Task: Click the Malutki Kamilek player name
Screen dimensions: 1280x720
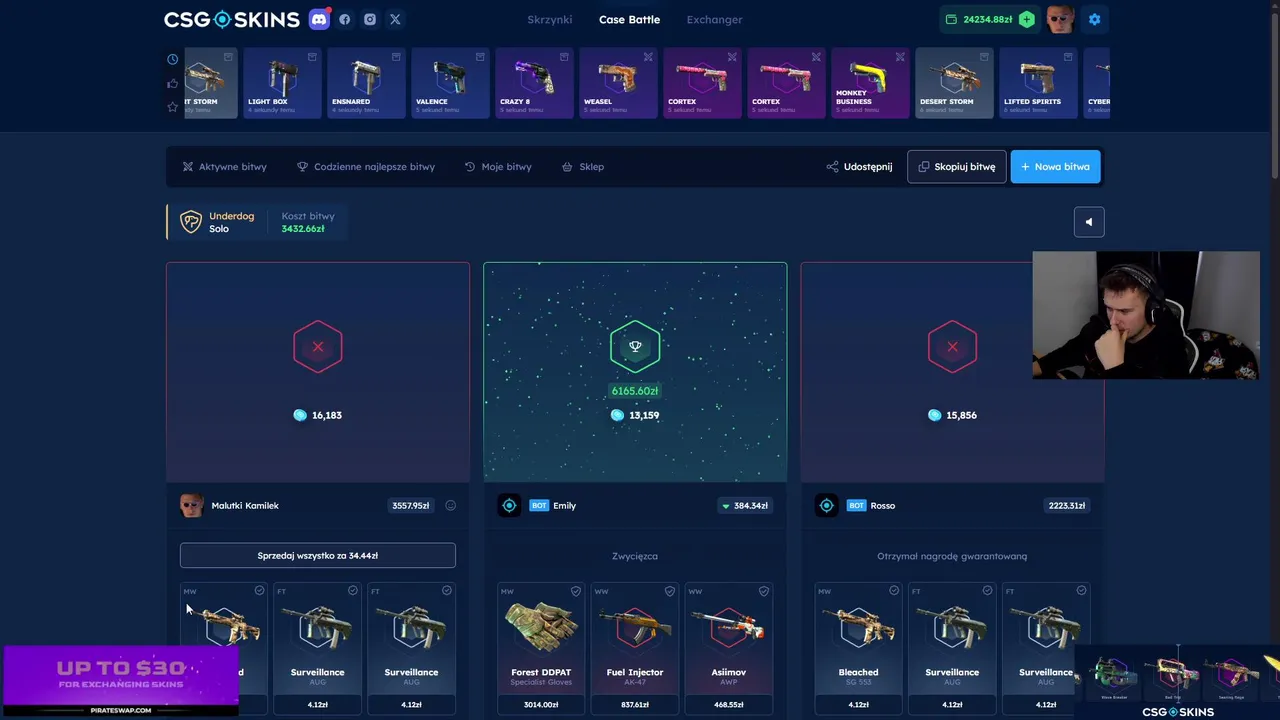Action: click(x=245, y=506)
